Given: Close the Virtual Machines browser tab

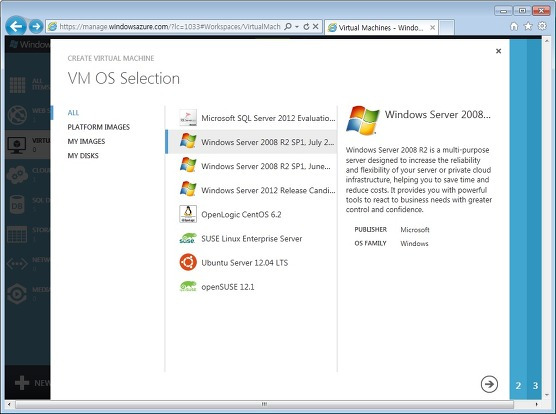Looking at the screenshot, I should [432, 27].
